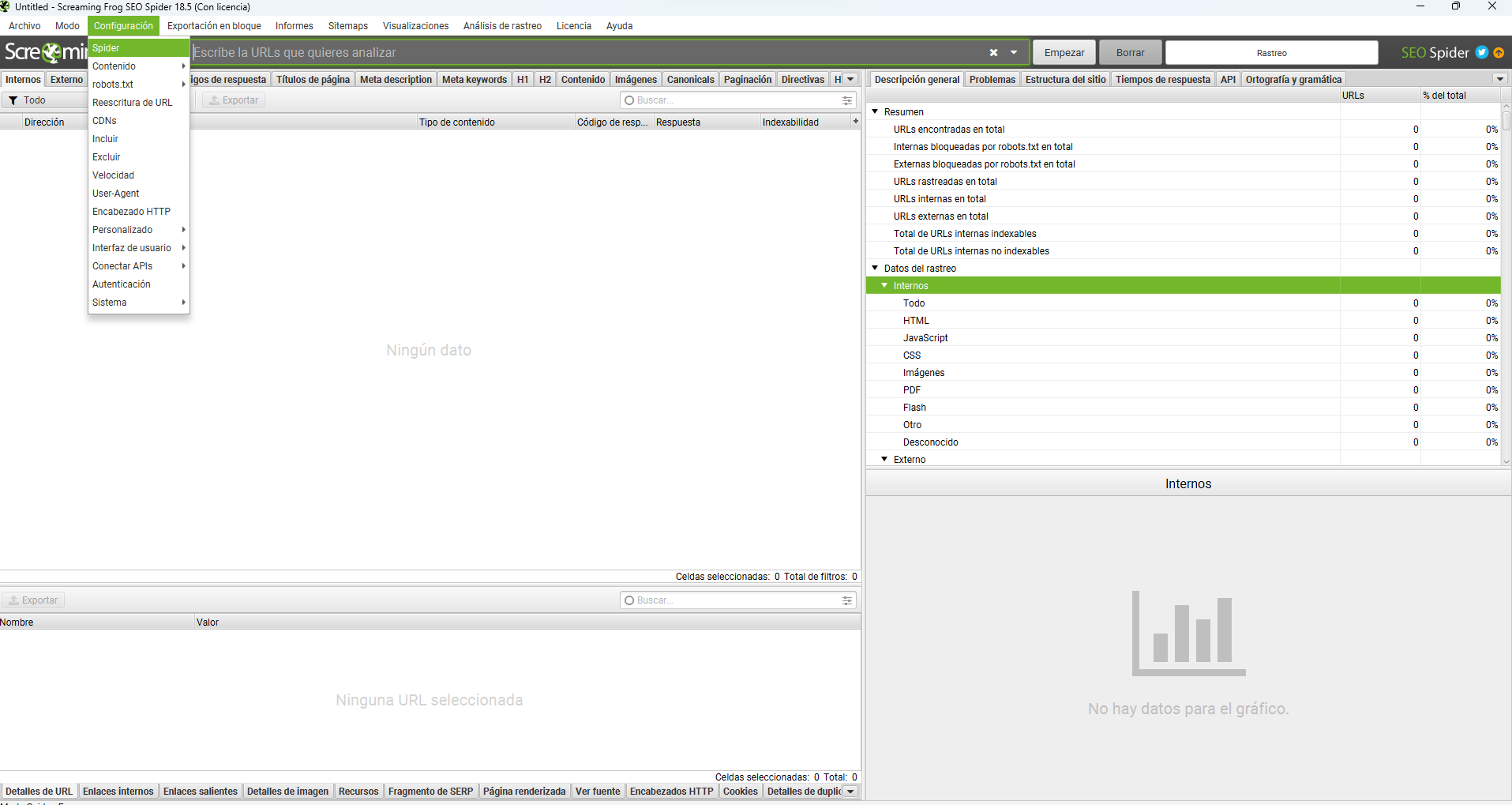Screen dimensions: 1512x805
Task: Open the right panel tabs overflow dropdown
Action: [x=1500, y=79]
